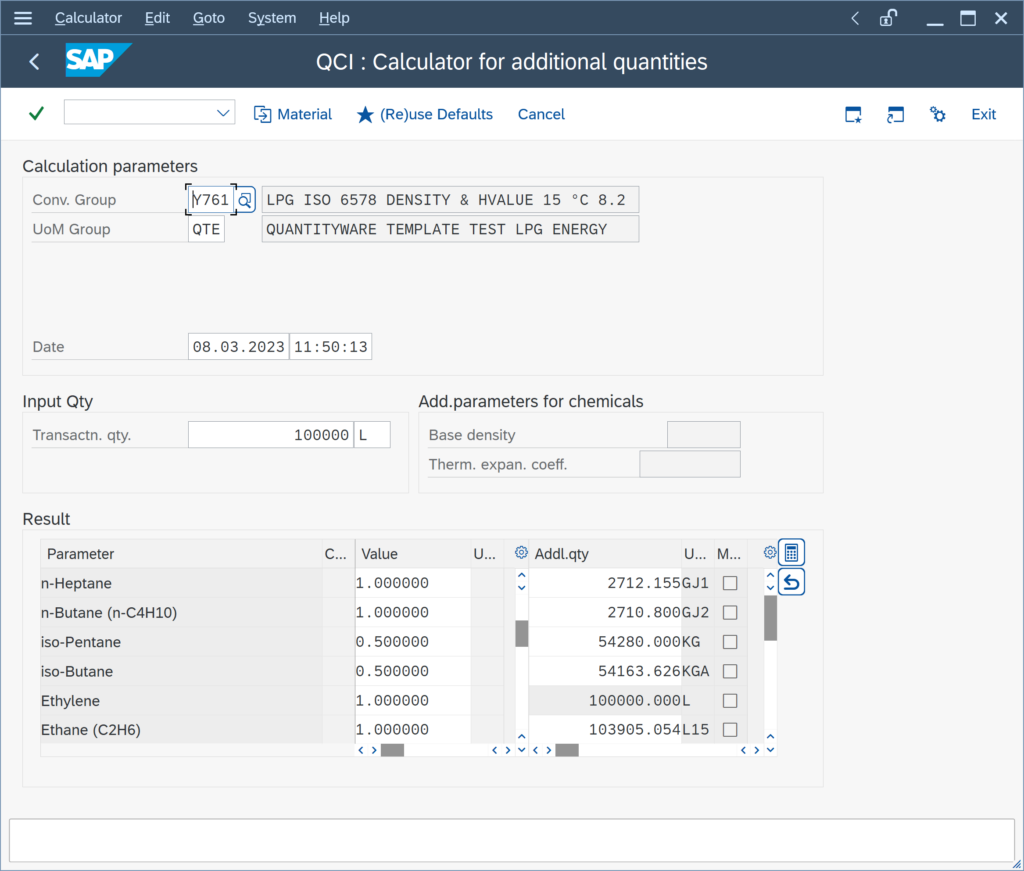Click the 54280.000 KG quantity cell
1024x871 pixels.
click(605, 642)
